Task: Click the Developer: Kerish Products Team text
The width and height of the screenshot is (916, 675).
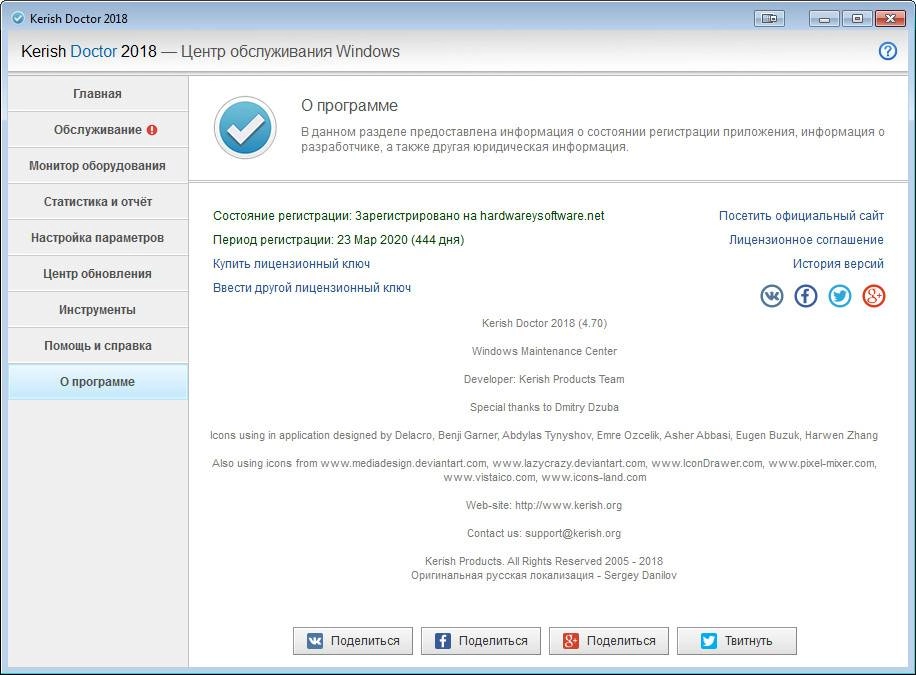Action: click(x=544, y=379)
